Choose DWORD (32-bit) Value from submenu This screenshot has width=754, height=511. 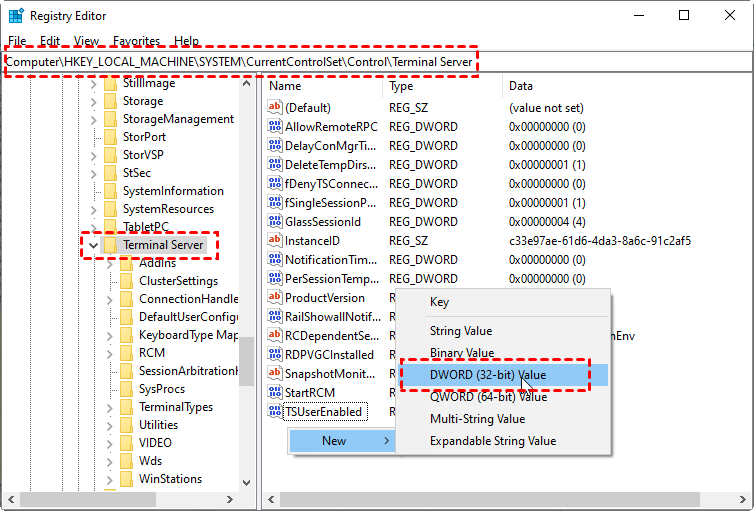[488, 374]
